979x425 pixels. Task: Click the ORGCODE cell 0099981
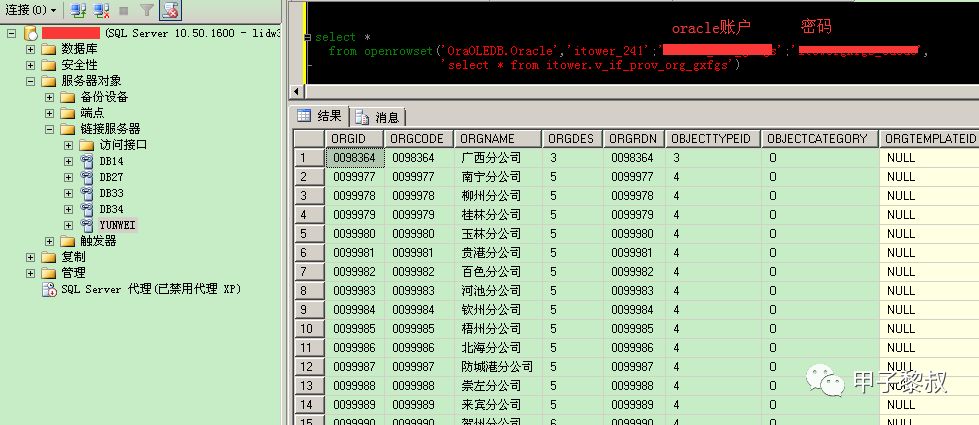pos(418,253)
